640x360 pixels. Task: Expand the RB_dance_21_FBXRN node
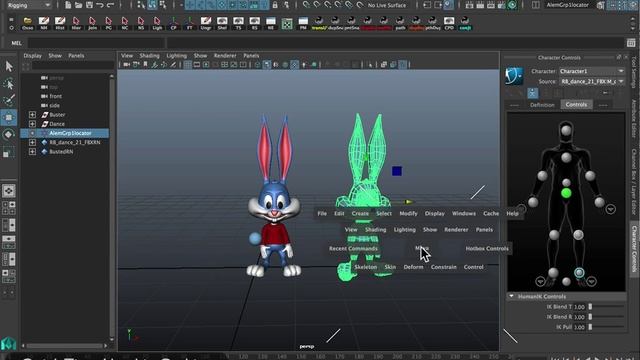32,142
